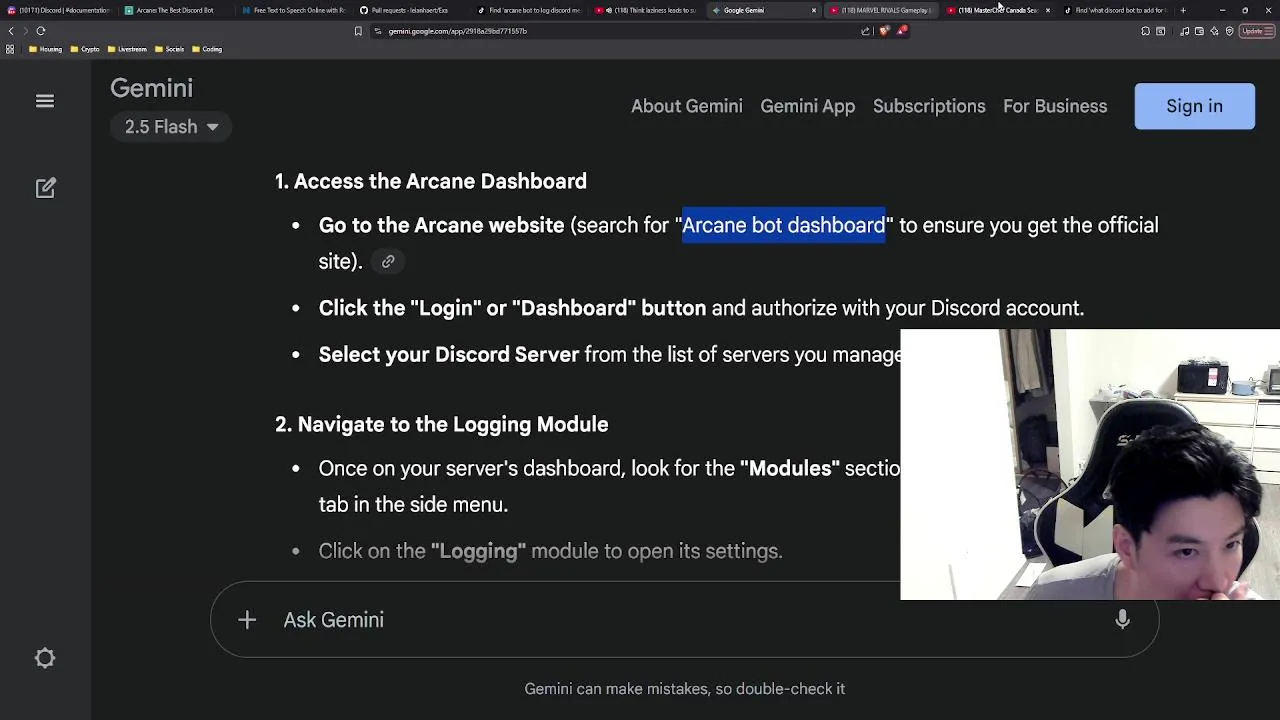Image resolution: width=1280 pixels, height=720 pixels.
Task: Click the webcam overlay video
Action: pos(1090,465)
